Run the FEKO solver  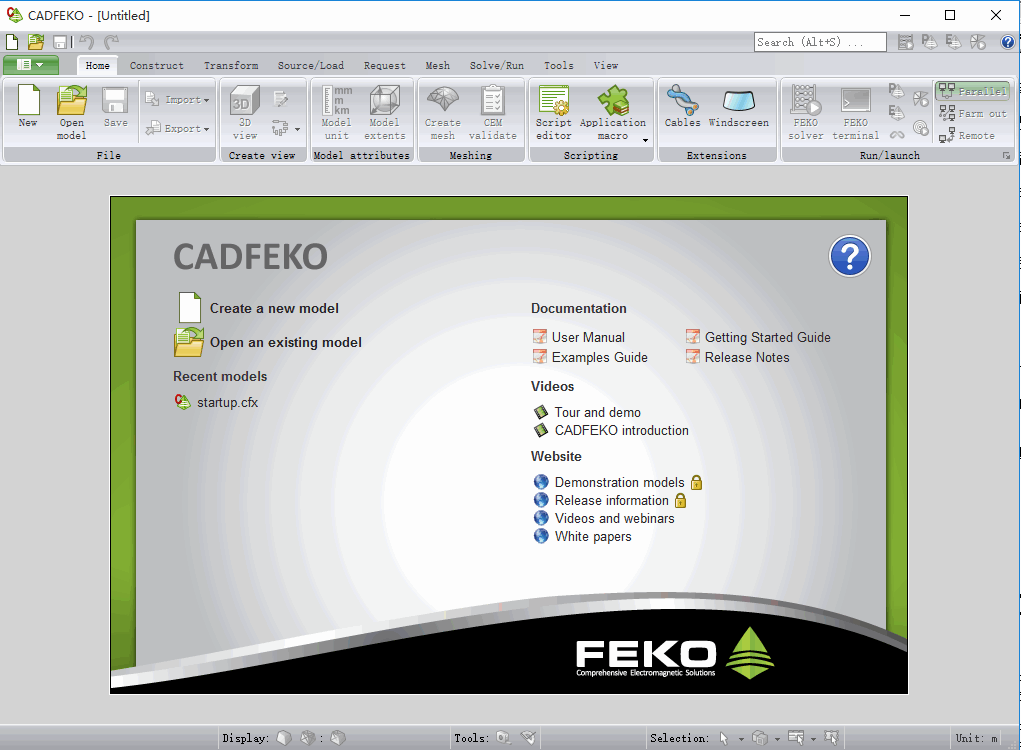[x=805, y=110]
